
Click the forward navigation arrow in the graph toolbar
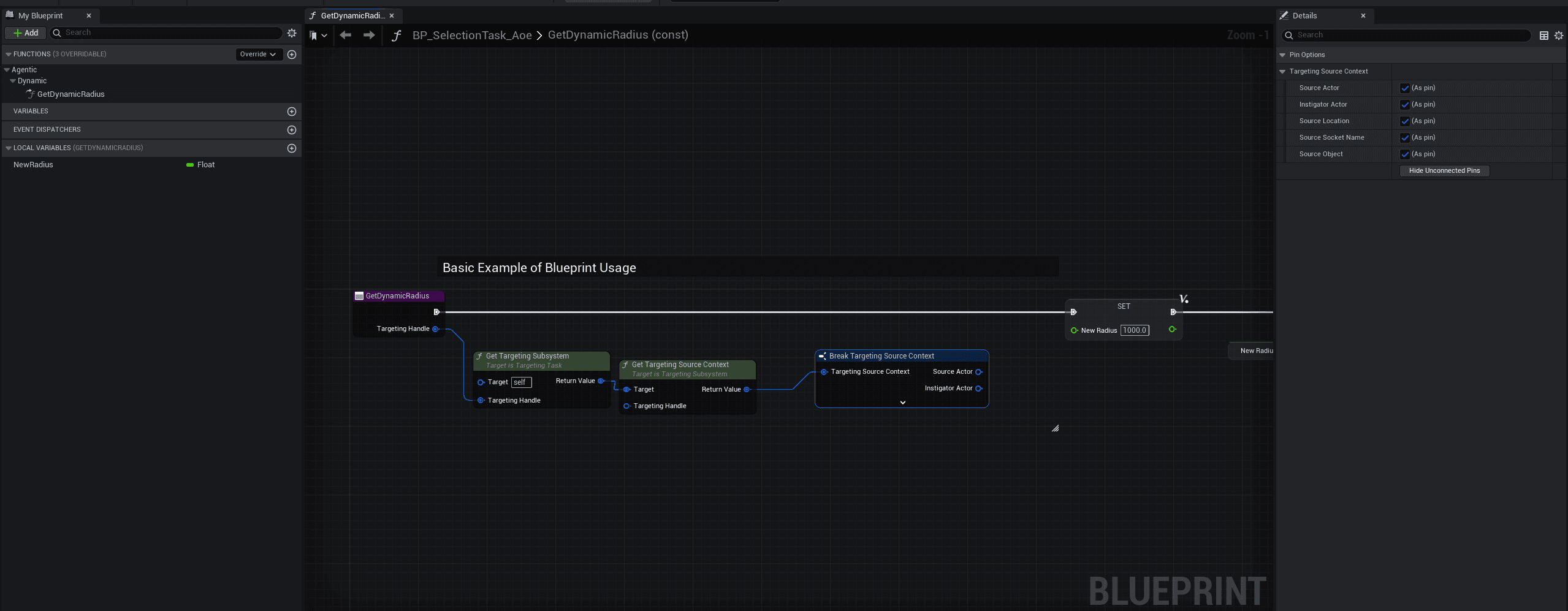[x=368, y=35]
